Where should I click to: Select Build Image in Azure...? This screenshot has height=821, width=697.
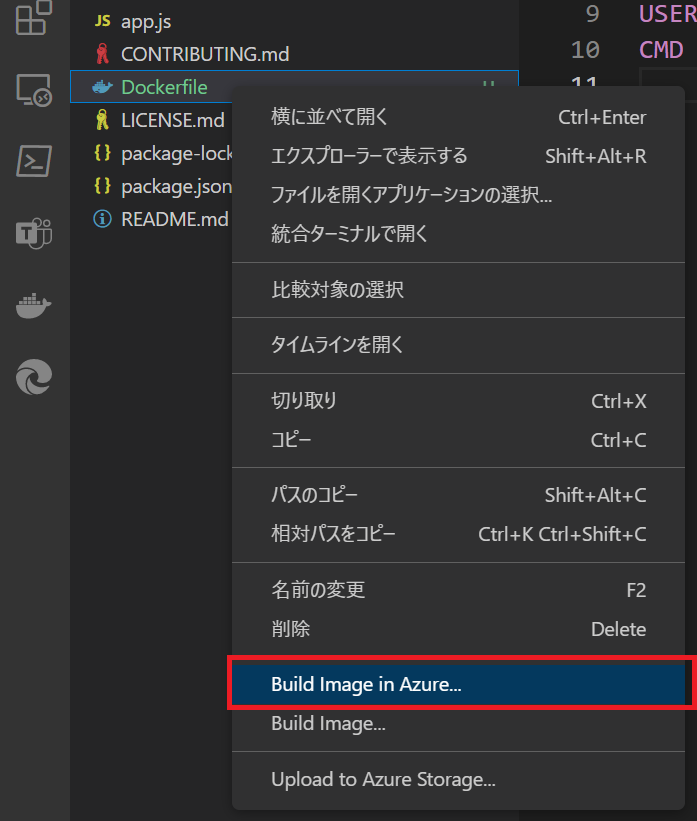458,684
